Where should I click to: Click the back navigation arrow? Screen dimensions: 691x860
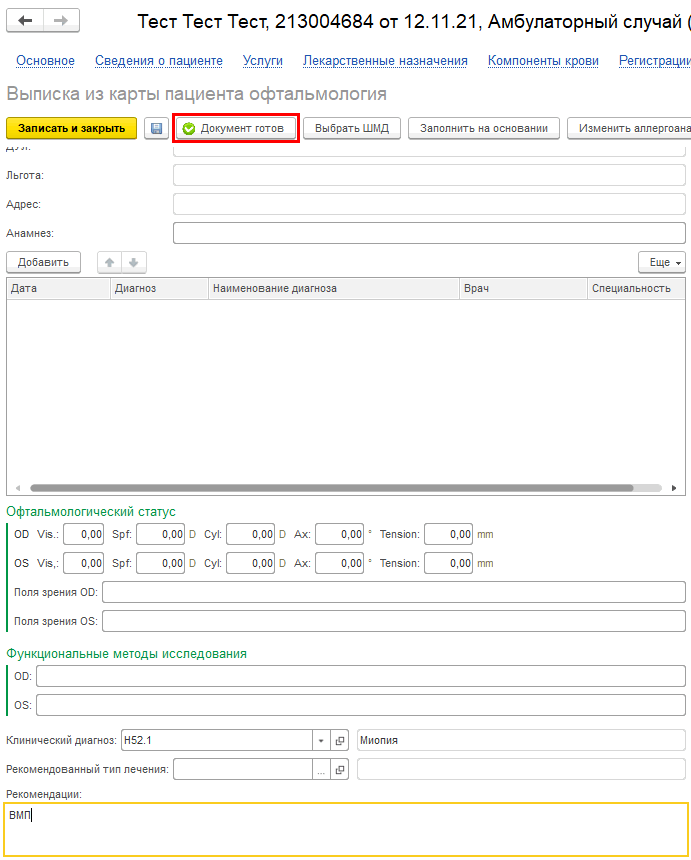click(26, 21)
